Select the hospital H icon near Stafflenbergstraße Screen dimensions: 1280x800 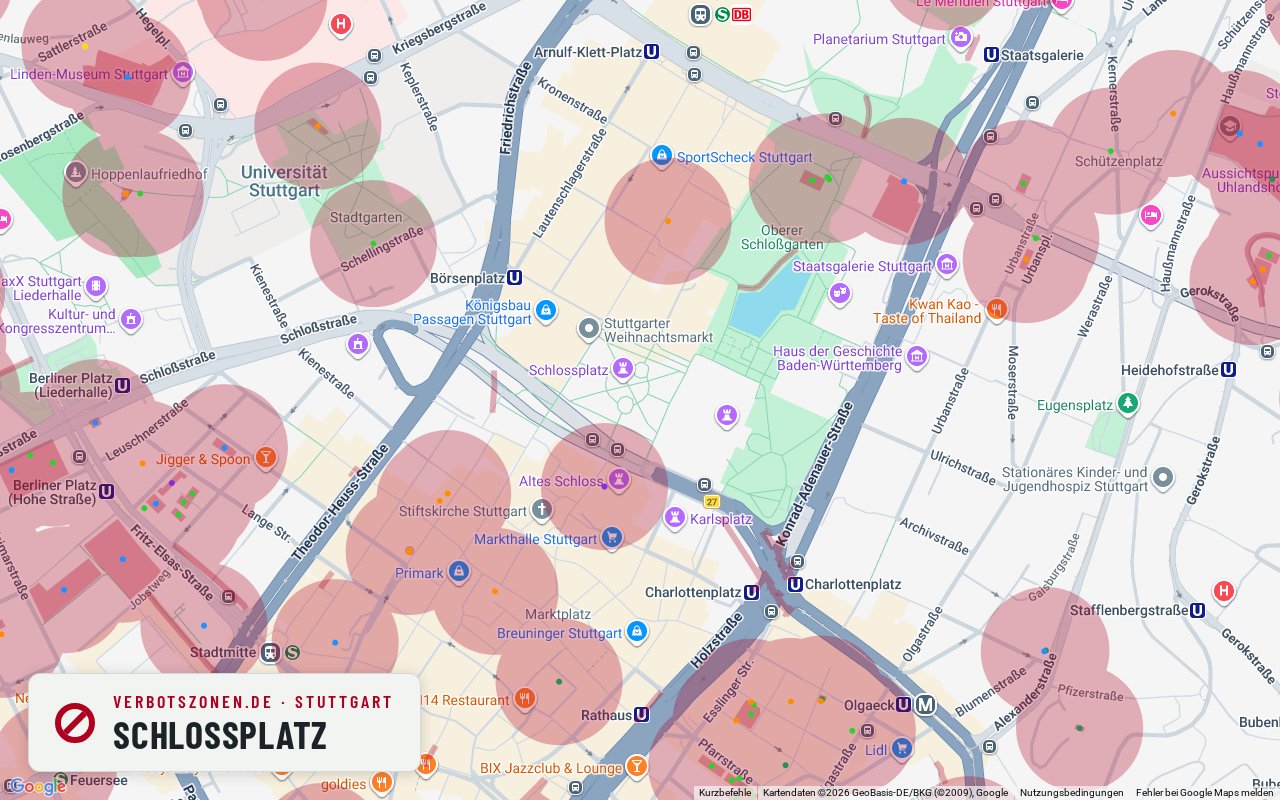(1223, 591)
